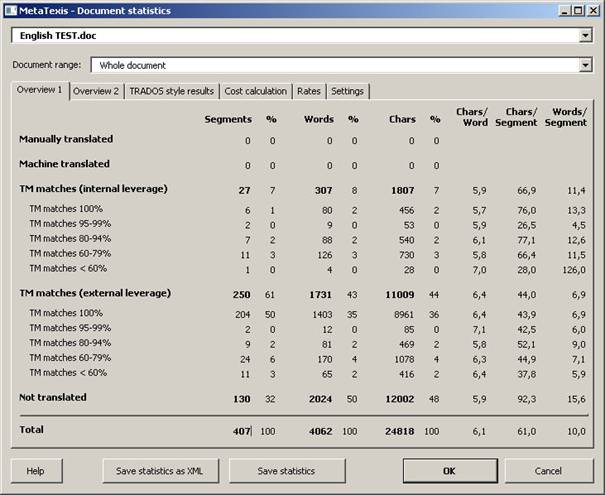605x495 pixels.
Task: Click internal leverage words value 307
Action: click(x=323, y=191)
